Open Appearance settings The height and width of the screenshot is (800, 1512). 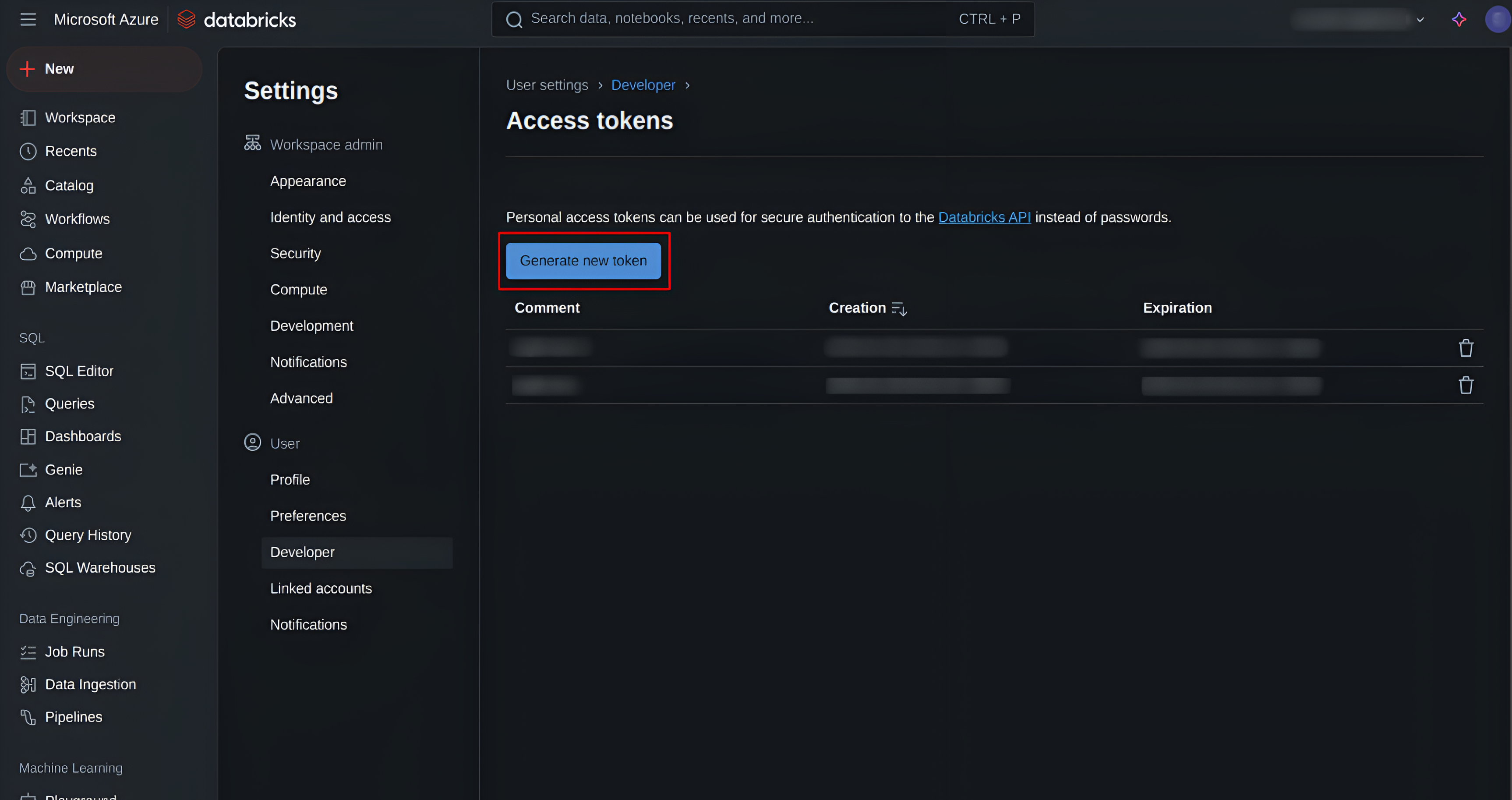(x=307, y=181)
